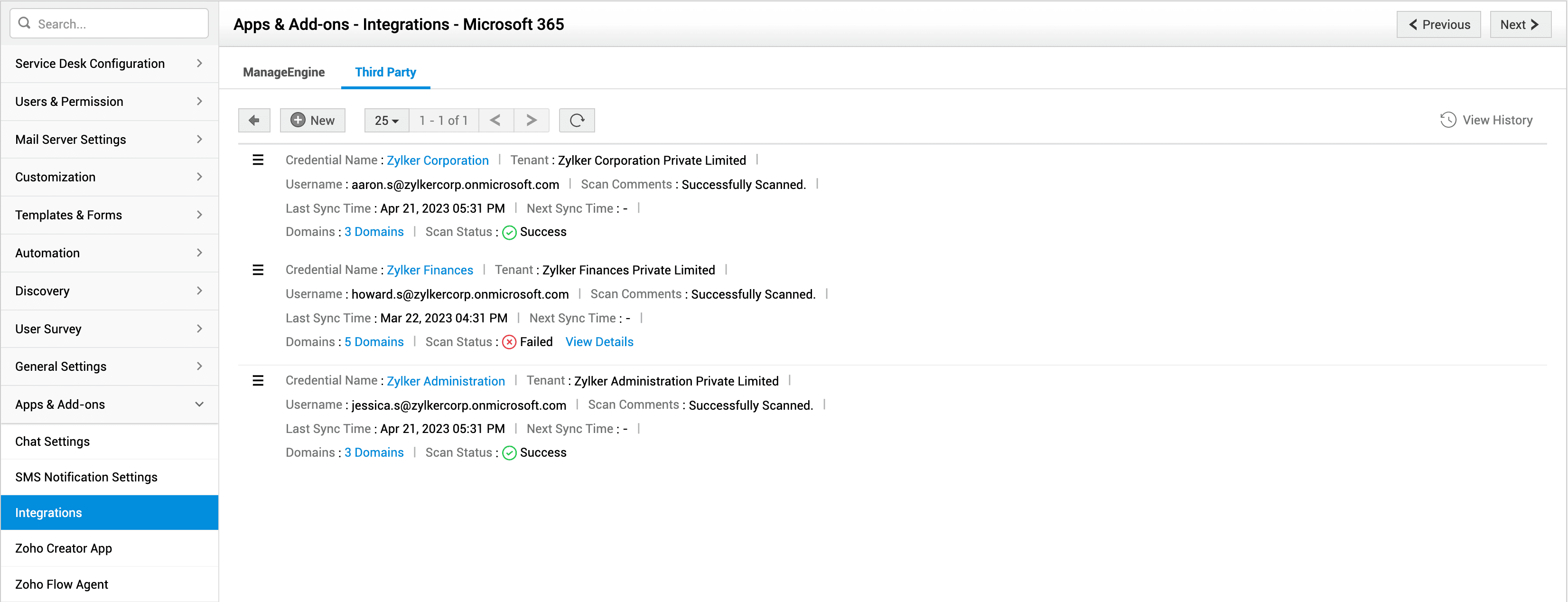Open the 25 per-page dropdown
Screen dimensions: 1568x602
tap(386, 120)
